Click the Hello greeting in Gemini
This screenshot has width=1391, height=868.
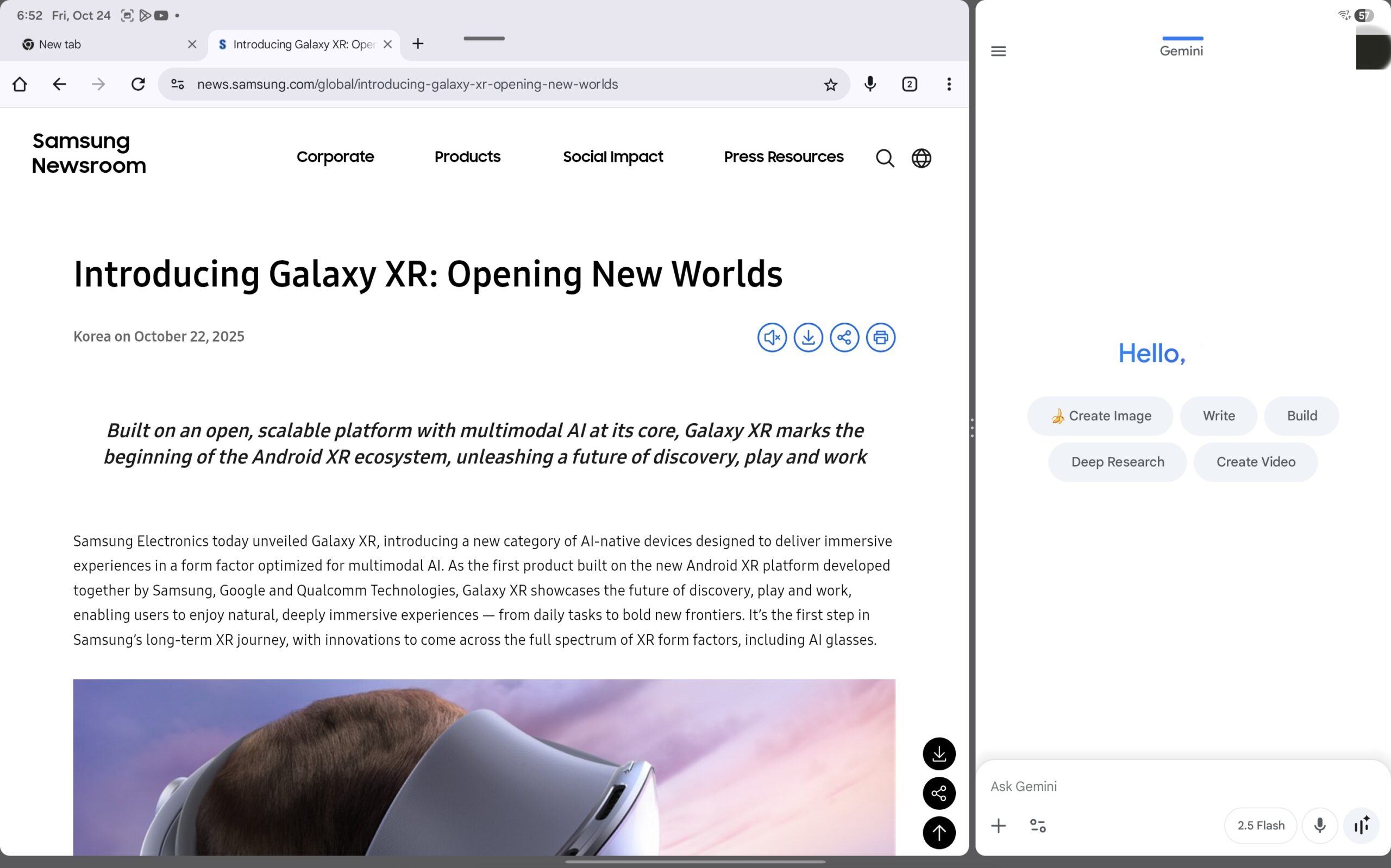(x=1151, y=354)
